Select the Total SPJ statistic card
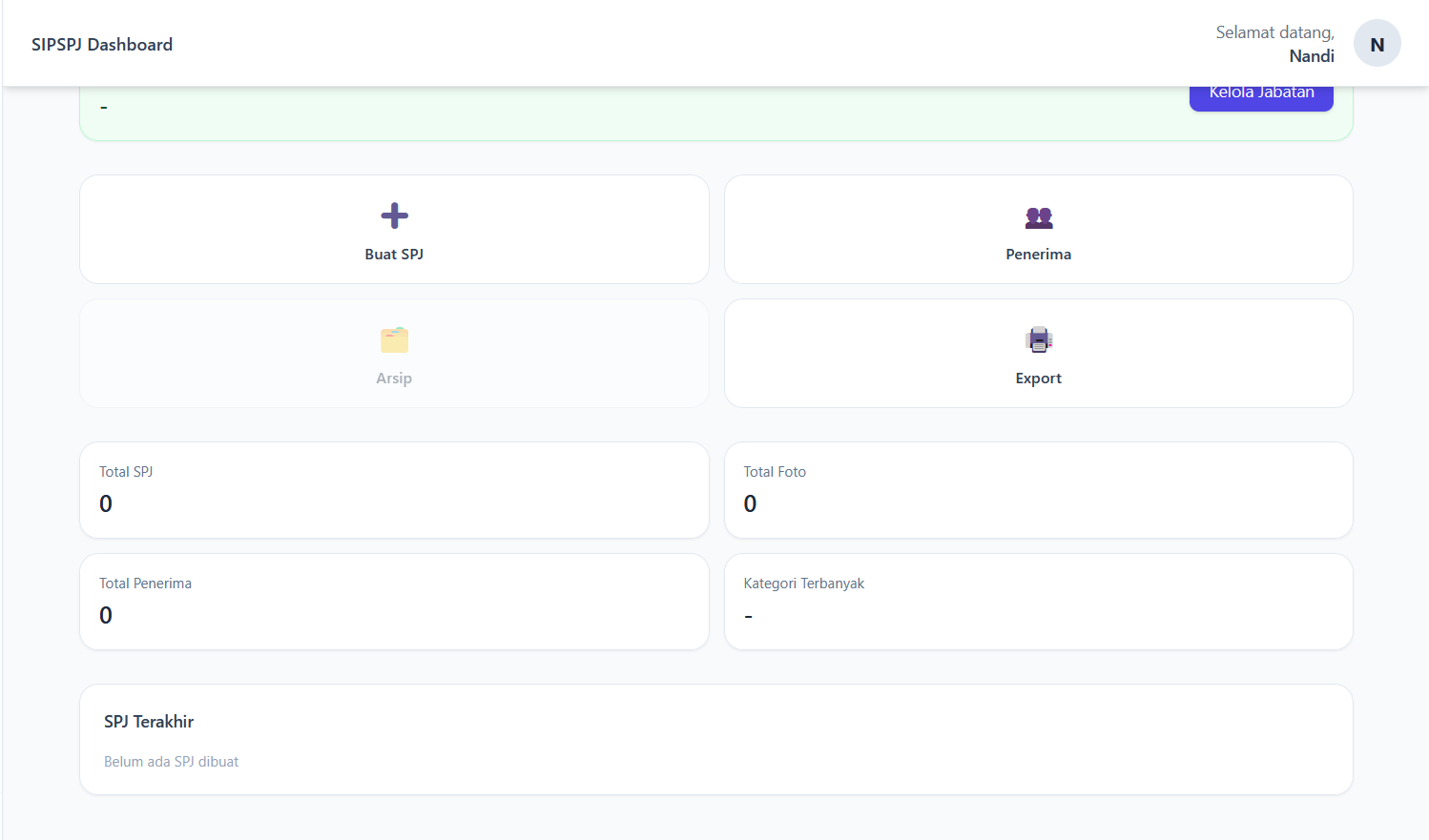Image resolution: width=1429 pixels, height=840 pixels. pos(394,490)
